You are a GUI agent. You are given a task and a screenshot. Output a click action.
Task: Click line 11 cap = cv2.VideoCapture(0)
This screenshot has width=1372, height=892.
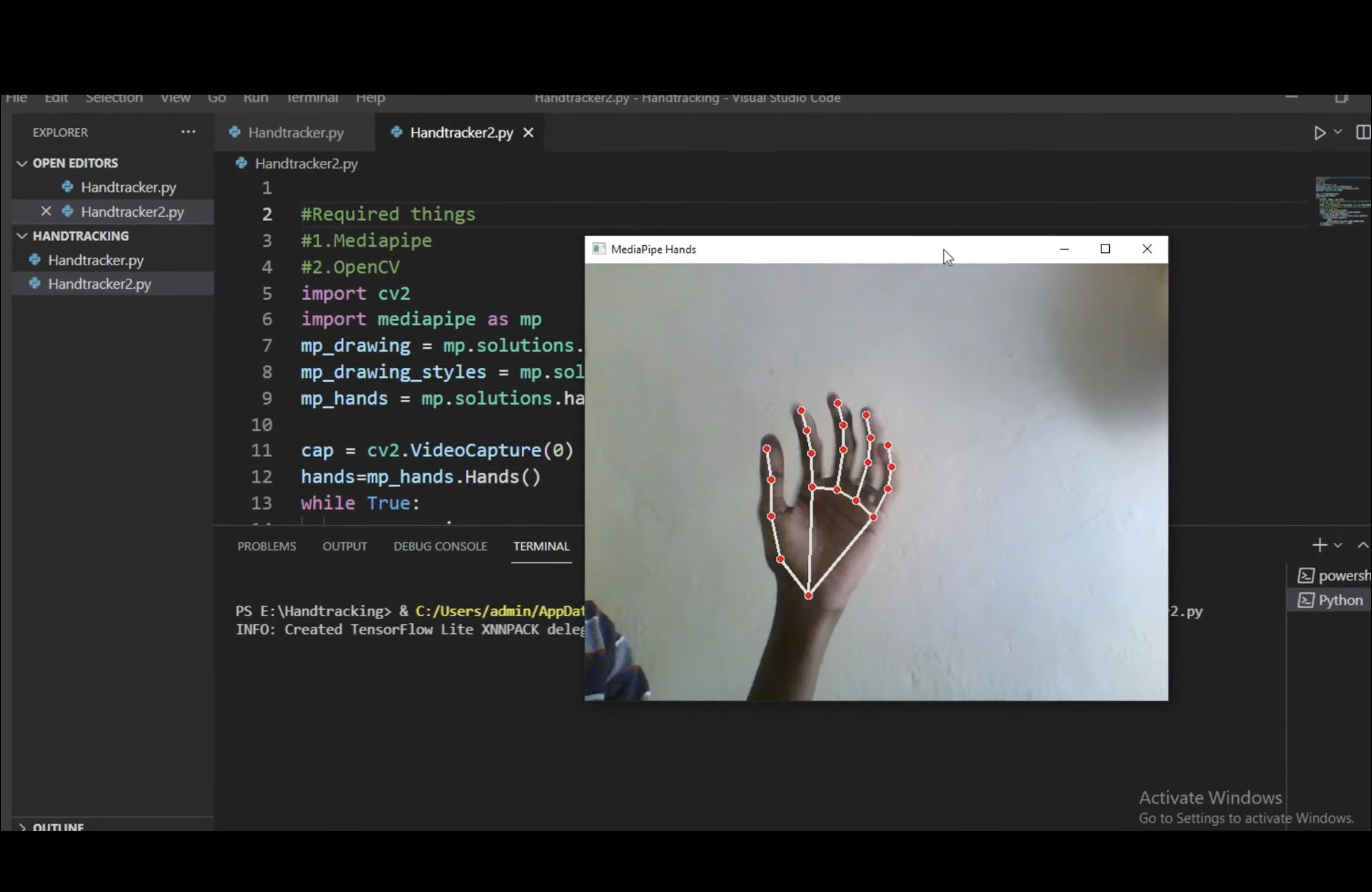coord(437,450)
